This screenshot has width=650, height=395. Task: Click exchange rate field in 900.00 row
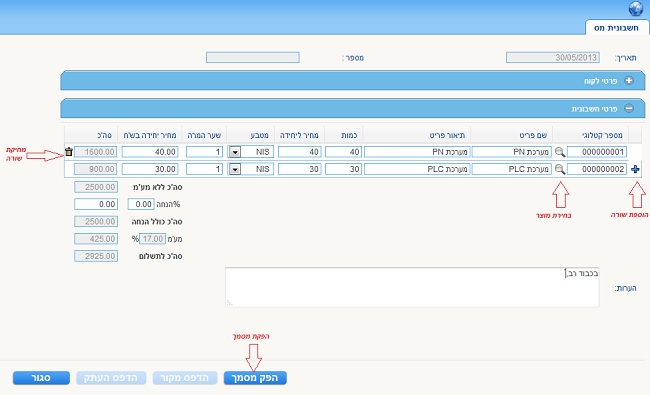click(204, 169)
